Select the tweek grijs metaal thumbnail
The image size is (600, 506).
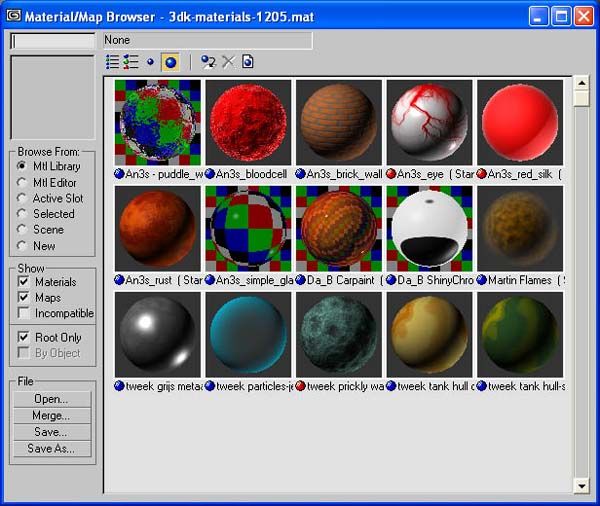(158, 335)
